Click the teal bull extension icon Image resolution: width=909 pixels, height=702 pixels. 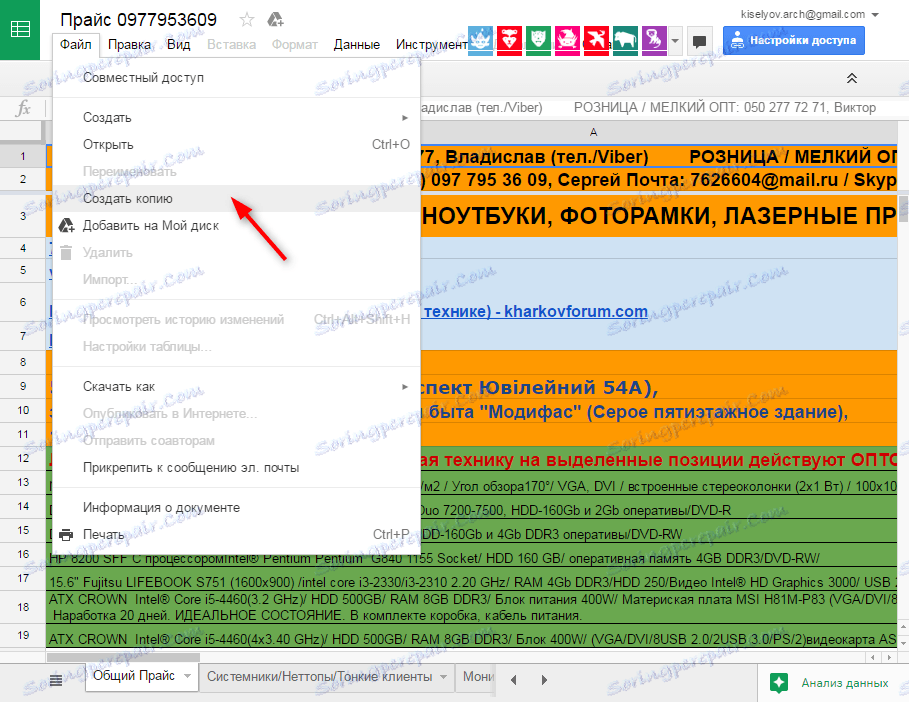pos(624,40)
